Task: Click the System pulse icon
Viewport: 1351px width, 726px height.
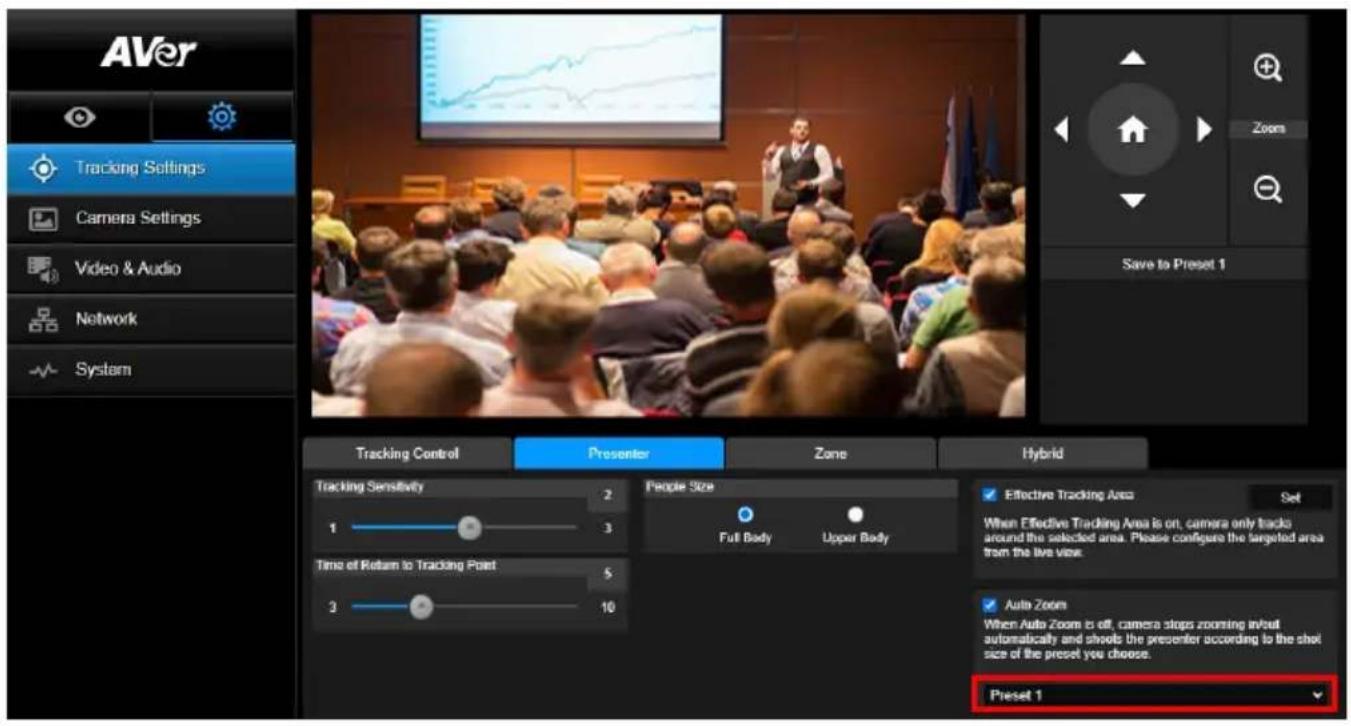Action: click(44, 369)
